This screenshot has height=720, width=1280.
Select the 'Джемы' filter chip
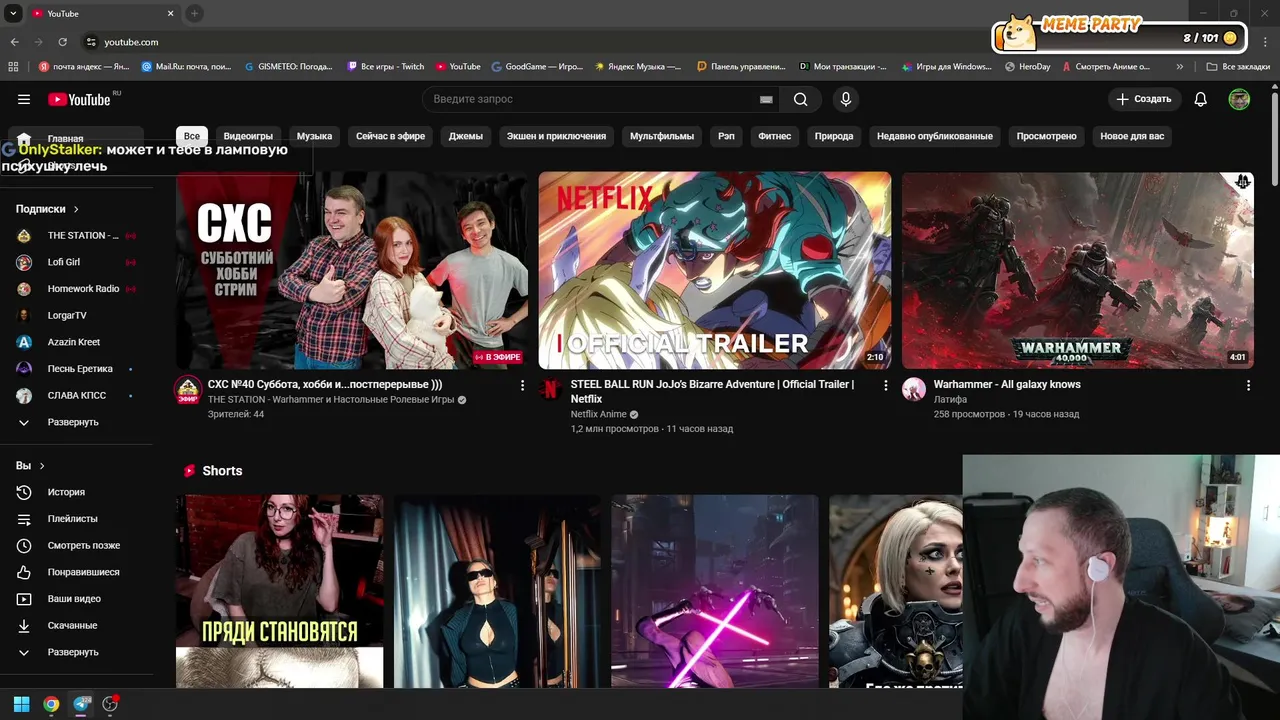tap(466, 136)
